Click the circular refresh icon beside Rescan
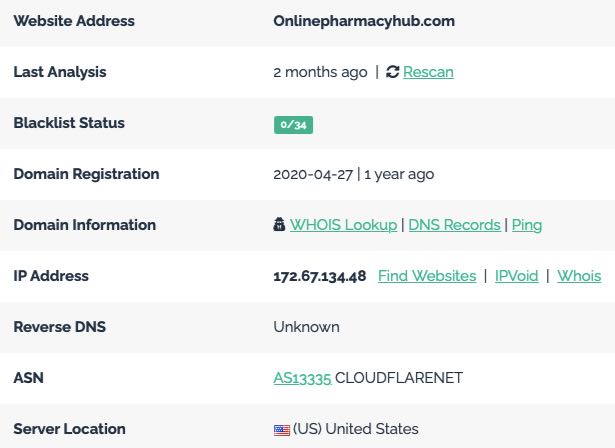 (392, 72)
